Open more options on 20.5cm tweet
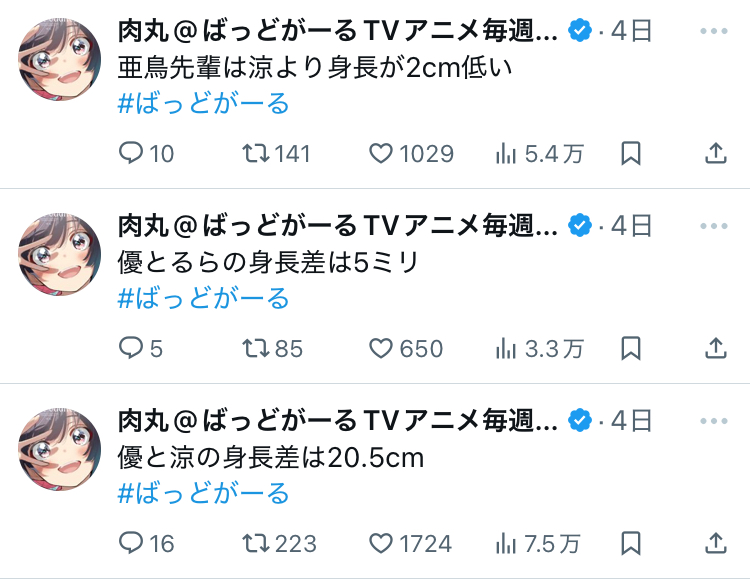Screen dimensions: 750x581 (714, 421)
